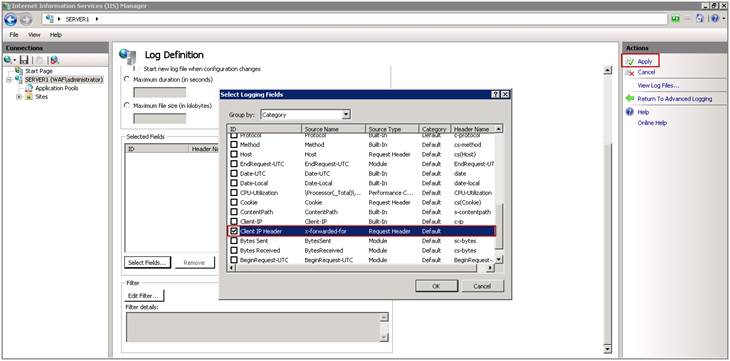Click the Apply action link

pos(645,61)
